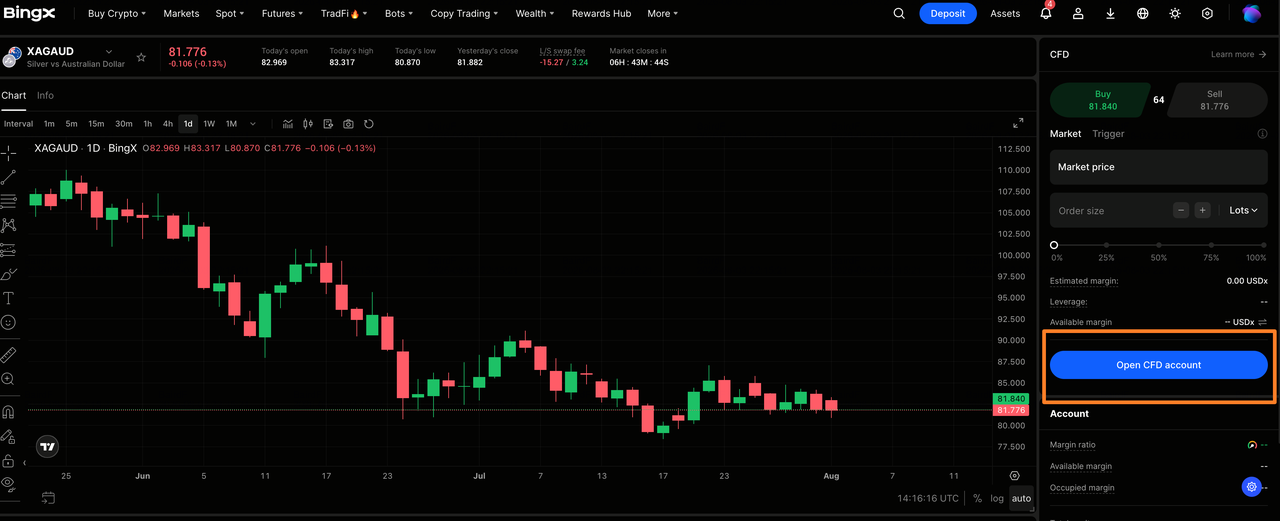Select the 4h chart interval
The width and height of the screenshot is (1280, 521).
click(x=168, y=124)
